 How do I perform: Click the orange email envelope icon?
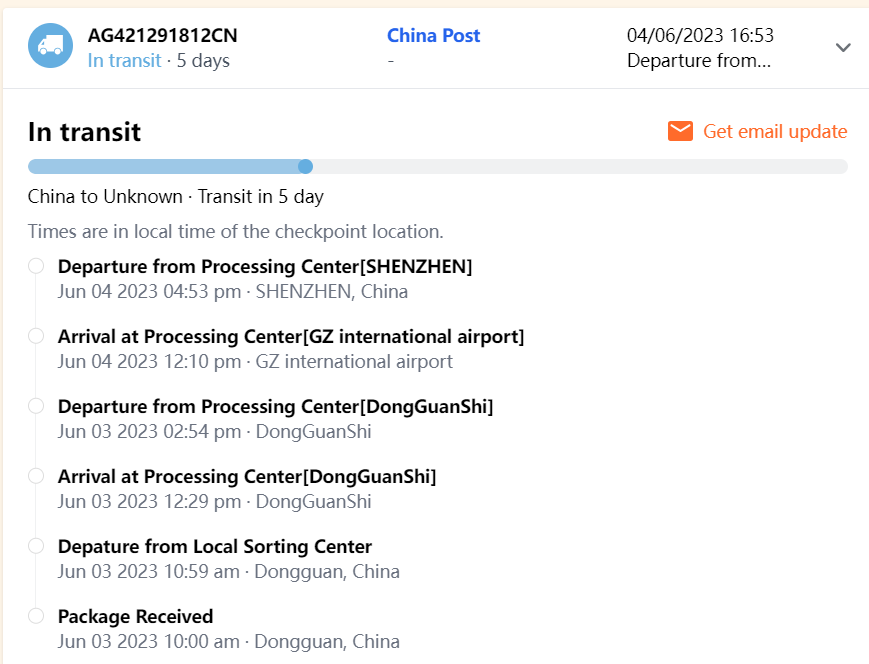tap(681, 131)
